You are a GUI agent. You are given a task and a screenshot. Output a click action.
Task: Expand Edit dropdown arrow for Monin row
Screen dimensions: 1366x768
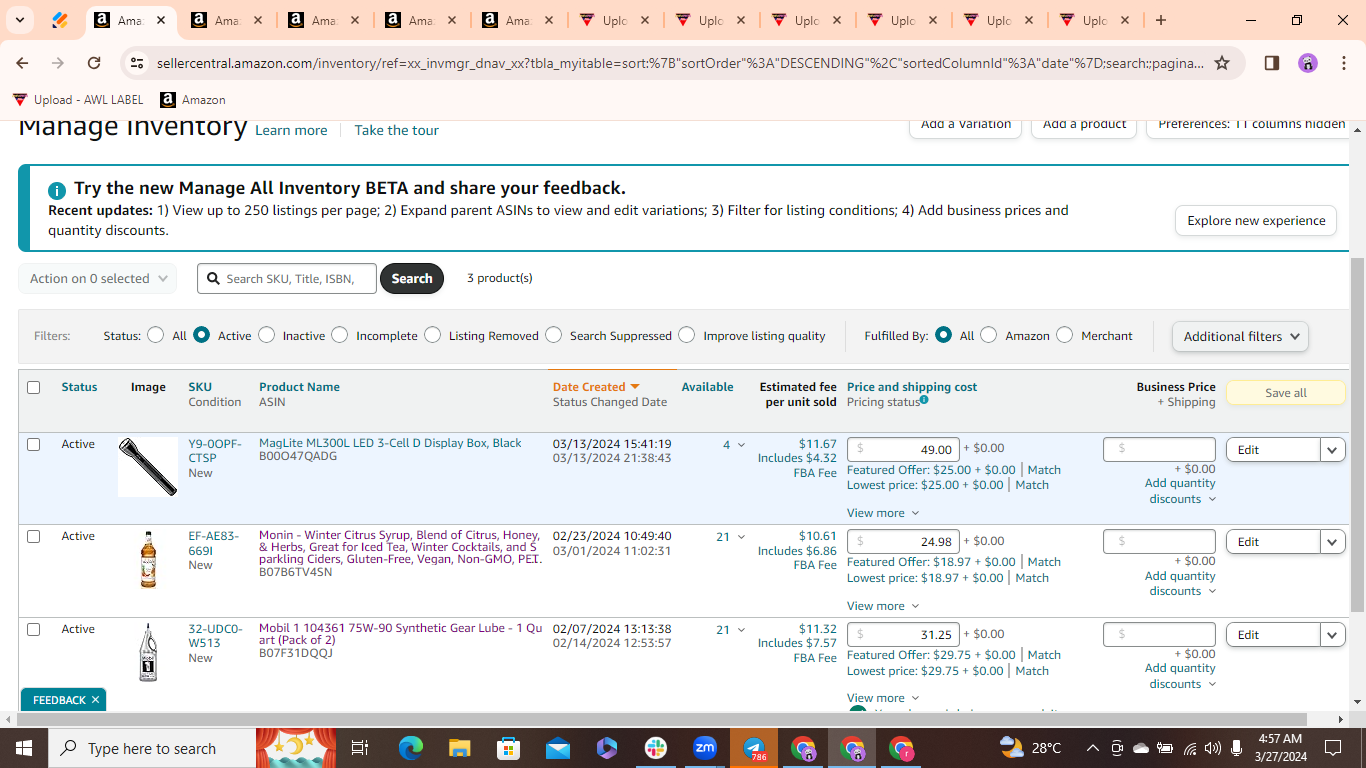click(1333, 542)
